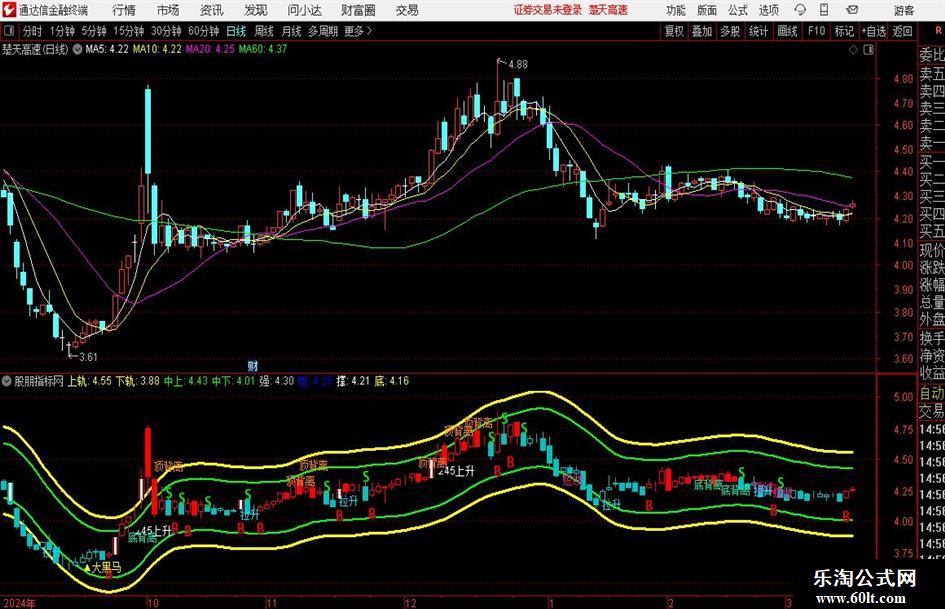Select the 日线 daily period tab
This screenshot has height=609, width=945.
(236, 31)
